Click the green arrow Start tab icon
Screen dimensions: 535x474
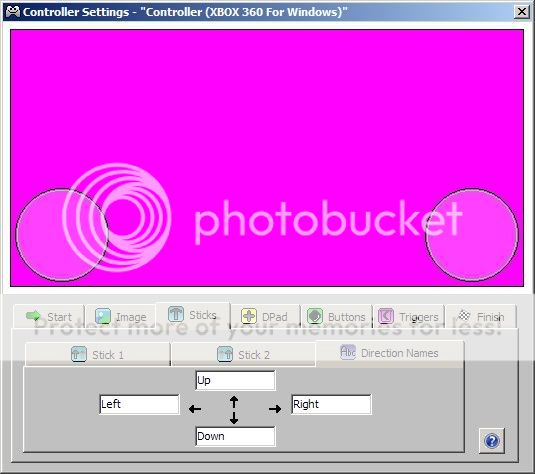tap(33, 316)
